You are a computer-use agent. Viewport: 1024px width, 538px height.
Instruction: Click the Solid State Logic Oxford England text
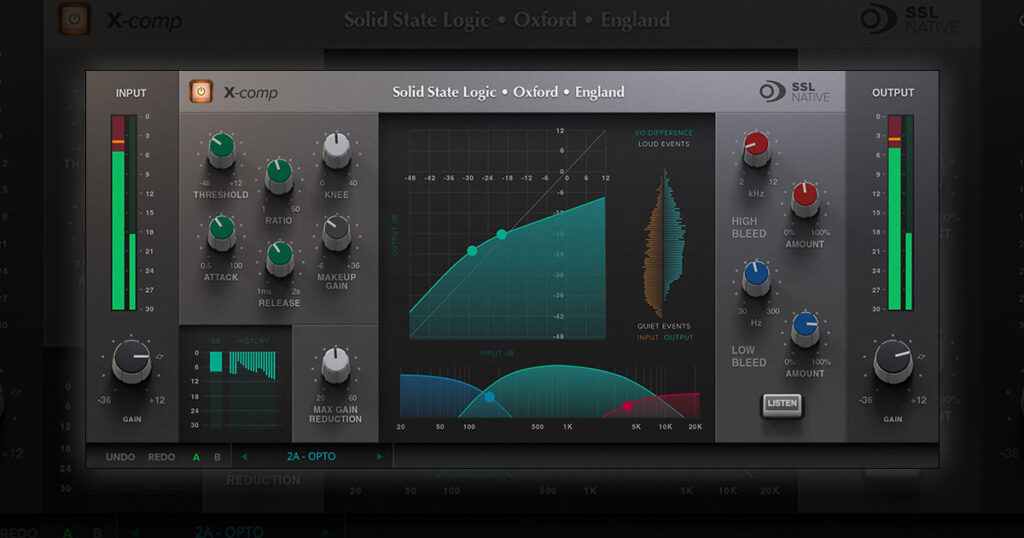(508, 92)
